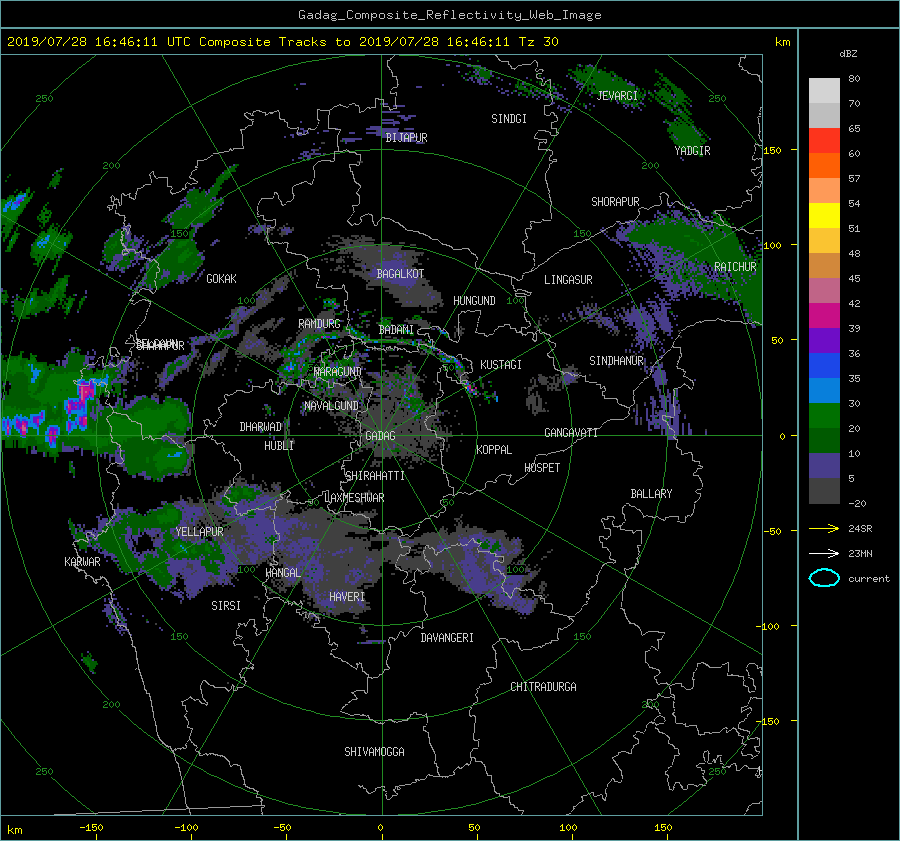Click the SHIRAHATTI city label

[375, 476]
